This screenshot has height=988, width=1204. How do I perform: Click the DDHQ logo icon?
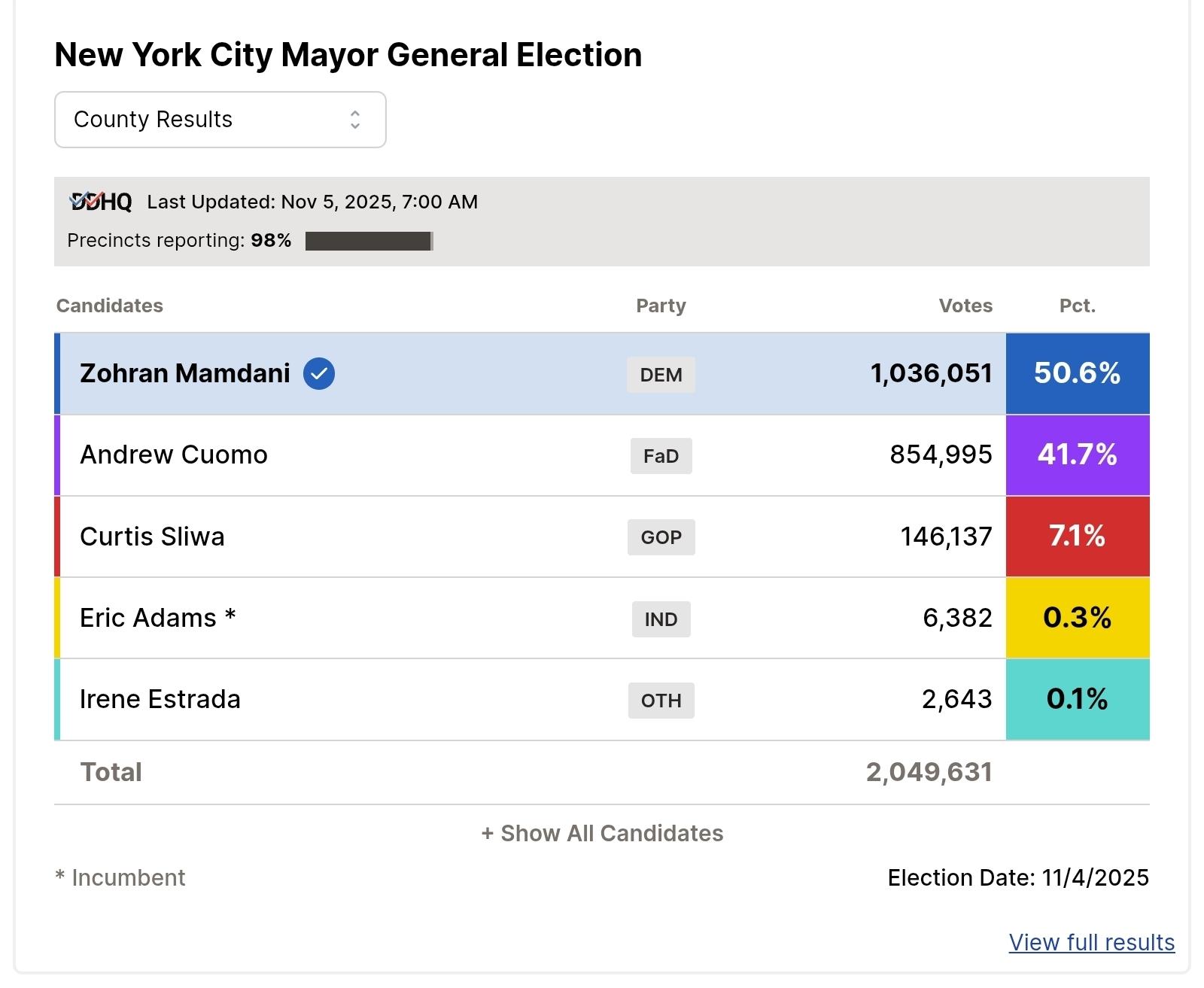click(x=101, y=202)
